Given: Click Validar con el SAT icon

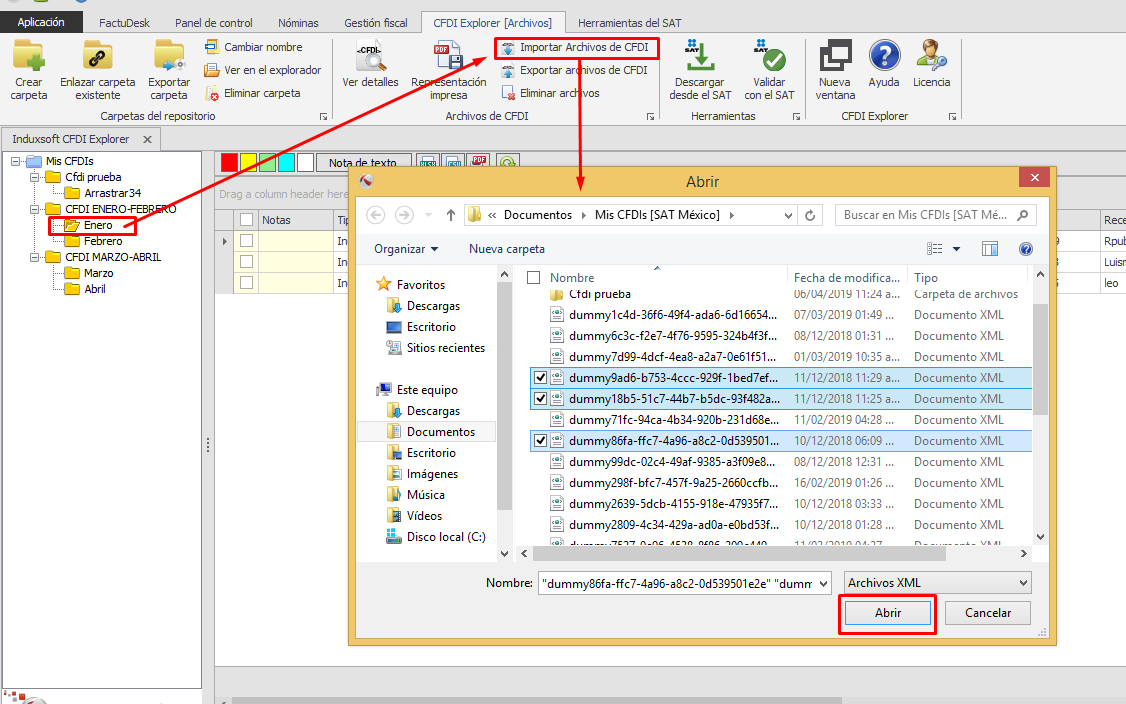Looking at the screenshot, I should (x=769, y=56).
